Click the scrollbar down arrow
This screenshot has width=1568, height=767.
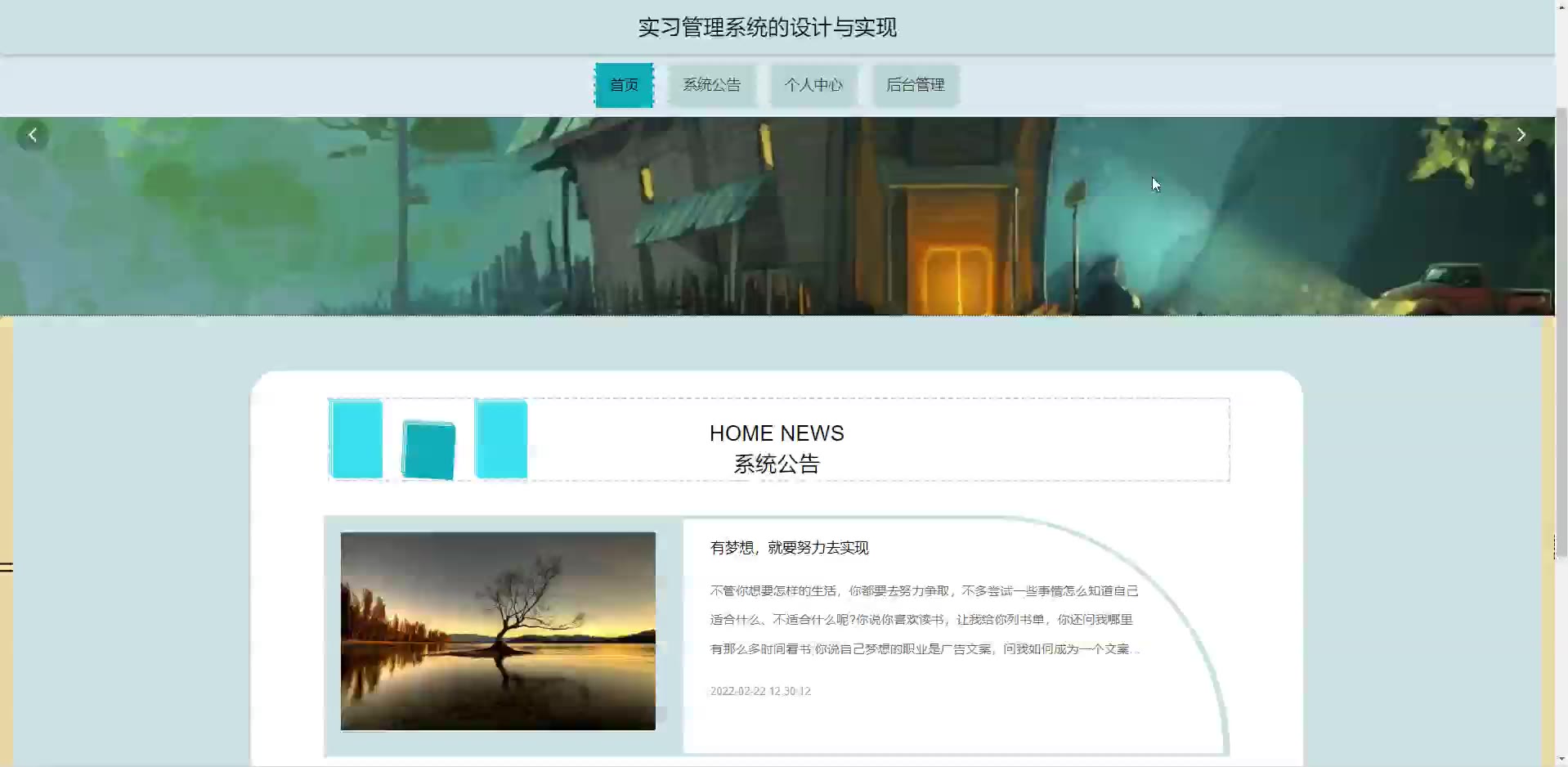pyautogui.click(x=1561, y=760)
